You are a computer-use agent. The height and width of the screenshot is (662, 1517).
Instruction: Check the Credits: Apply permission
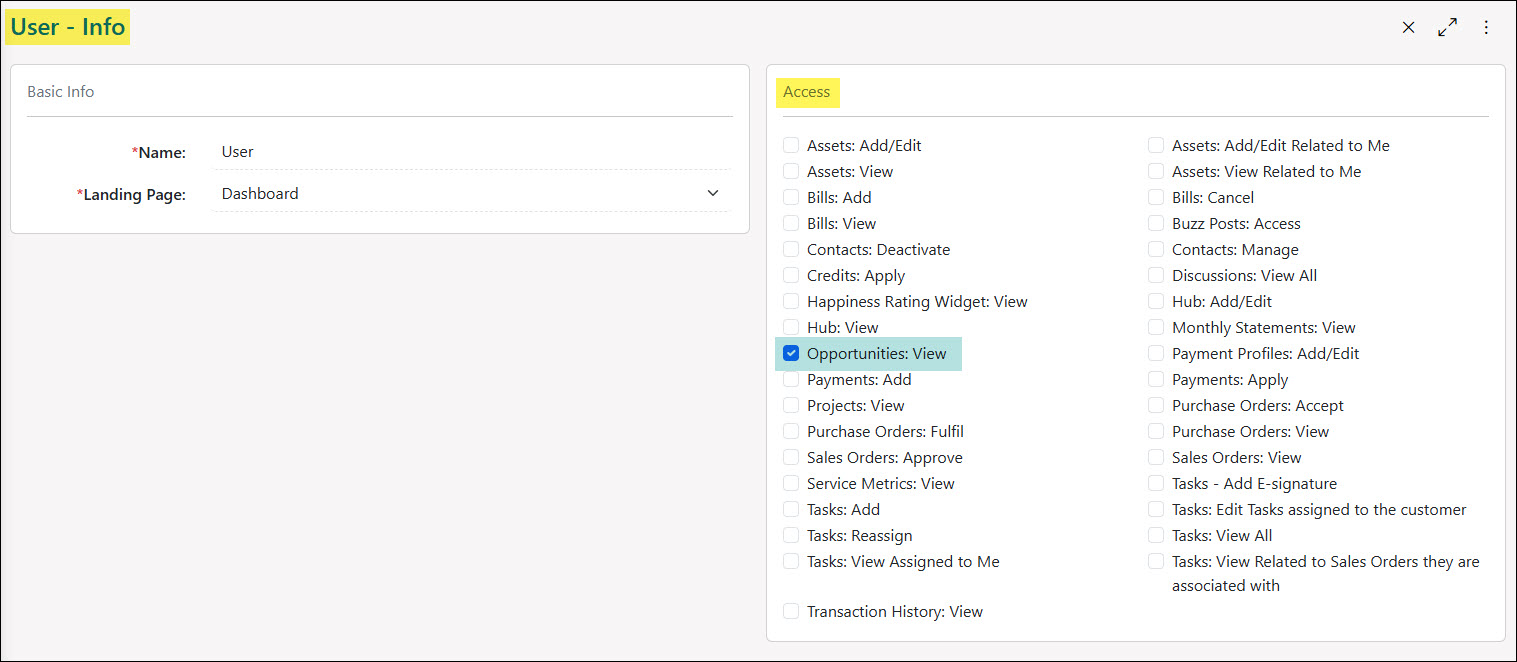pyautogui.click(x=791, y=275)
